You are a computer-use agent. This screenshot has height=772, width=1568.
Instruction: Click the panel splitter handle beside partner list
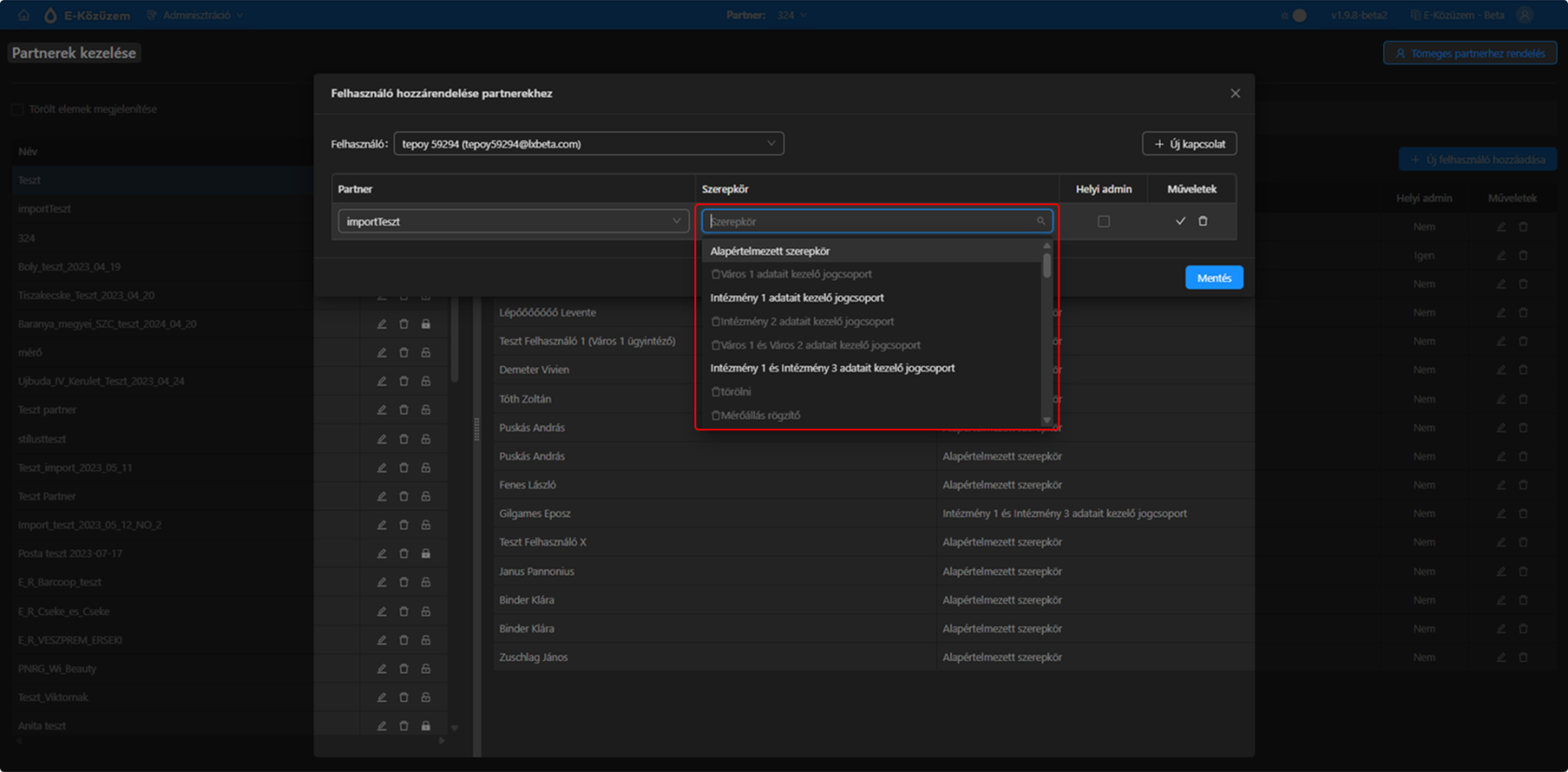tap(477, 428)
